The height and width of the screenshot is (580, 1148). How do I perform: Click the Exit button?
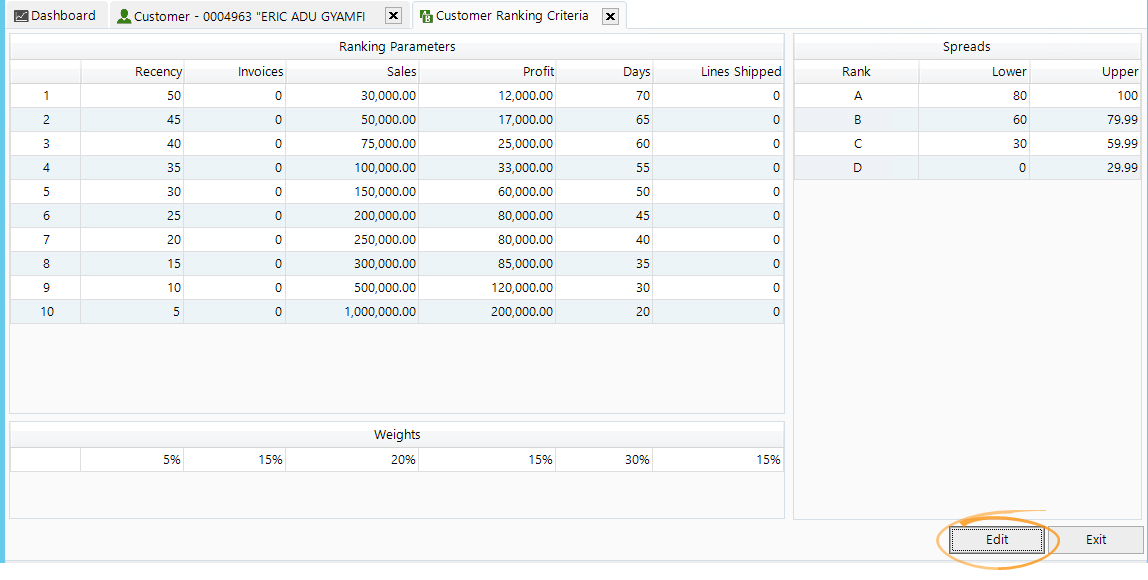pyautogui.click(x=1096, y=539)
